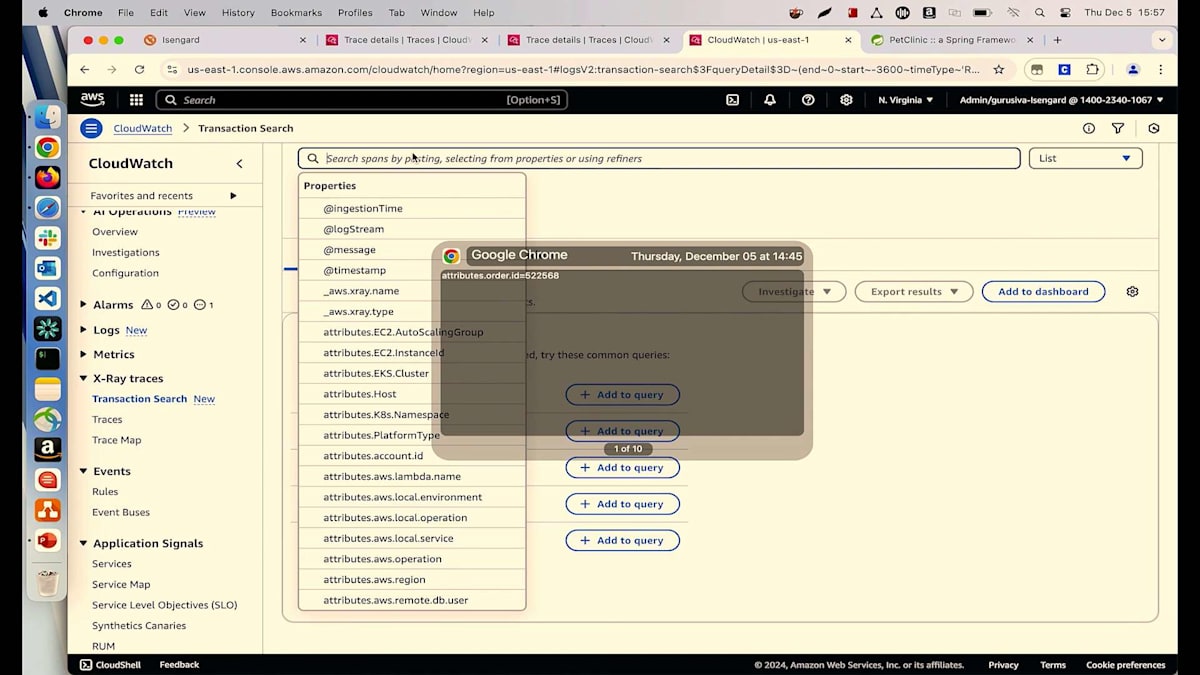Viewport: 1200px width, 675px height.
Task: Select attributes.aws.remote.db.user property
Action: point(412,600)
